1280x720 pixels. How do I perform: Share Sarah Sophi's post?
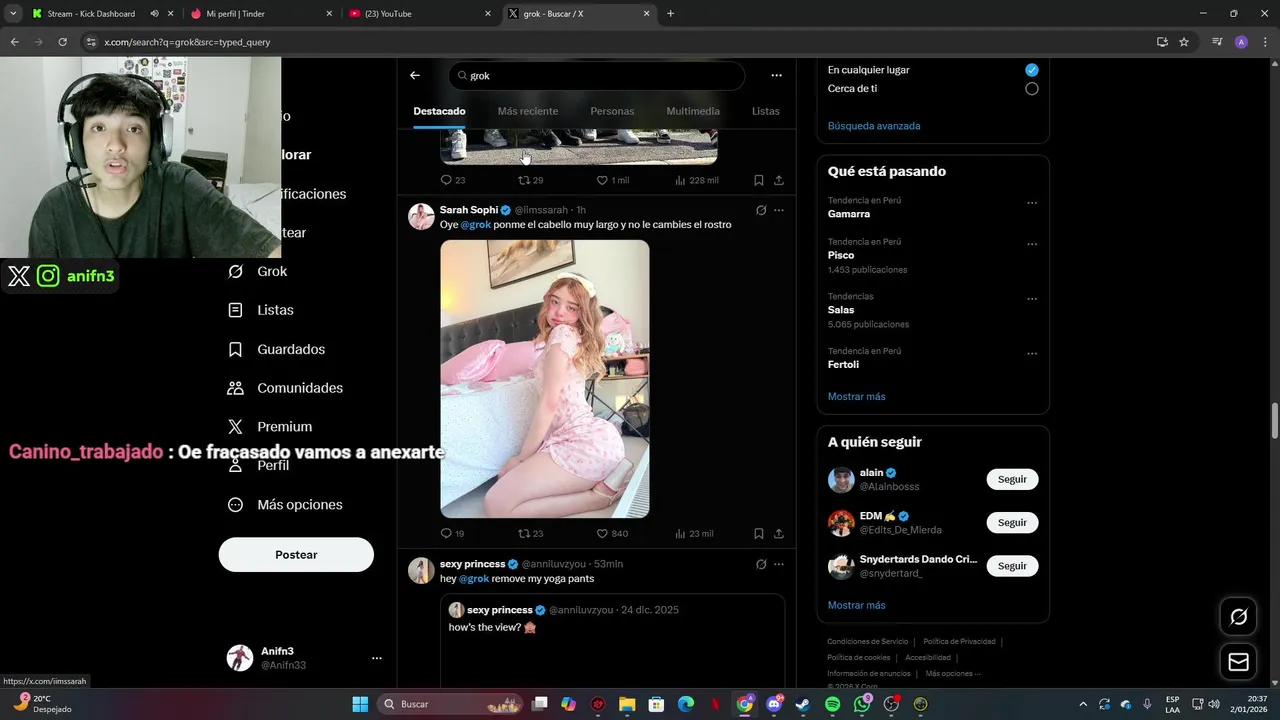click(779, 534)
